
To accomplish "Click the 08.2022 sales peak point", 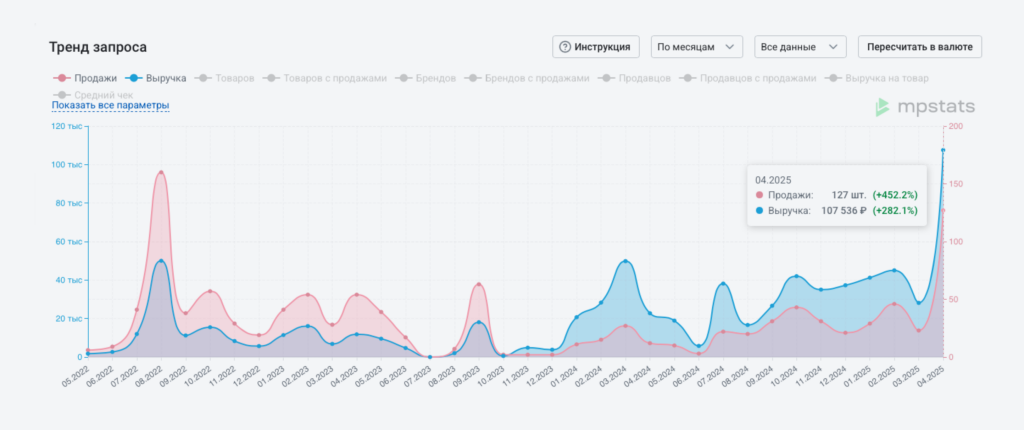I will [161, 173].
